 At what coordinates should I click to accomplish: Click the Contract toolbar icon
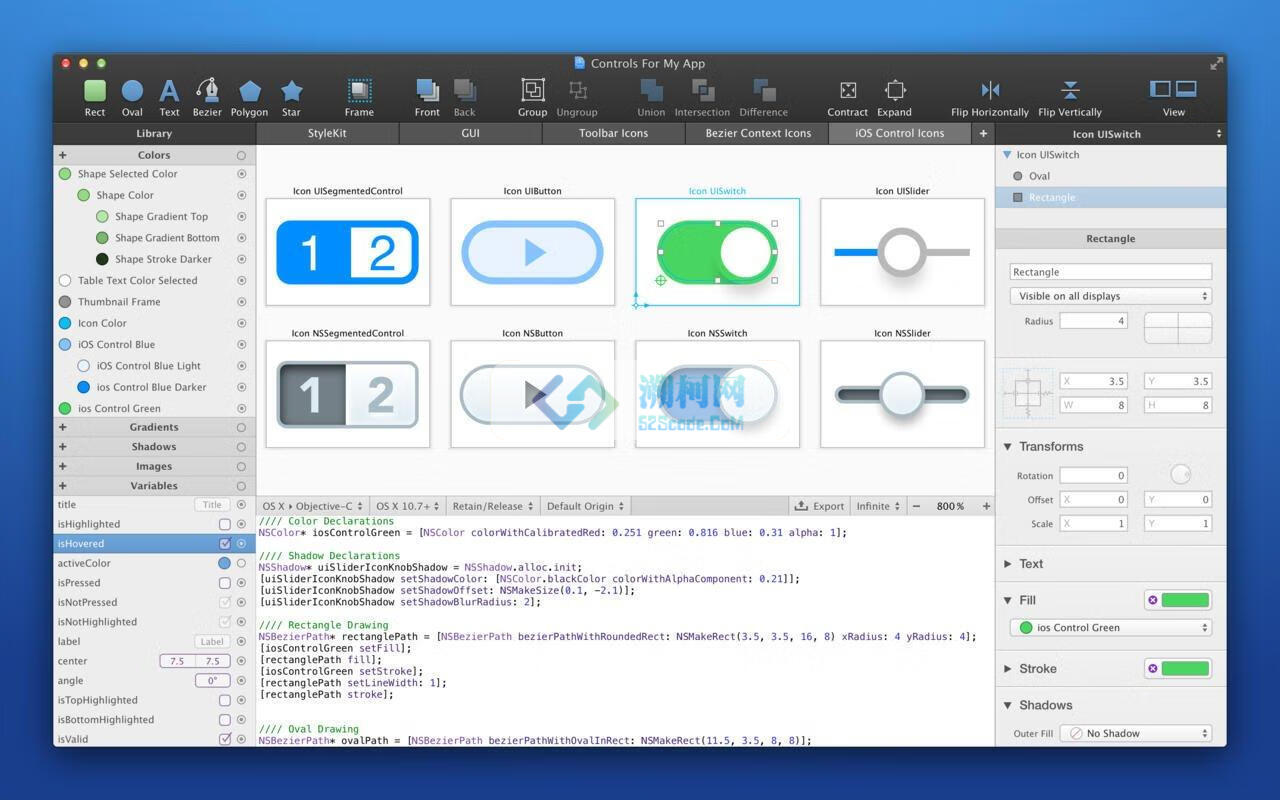848,91
